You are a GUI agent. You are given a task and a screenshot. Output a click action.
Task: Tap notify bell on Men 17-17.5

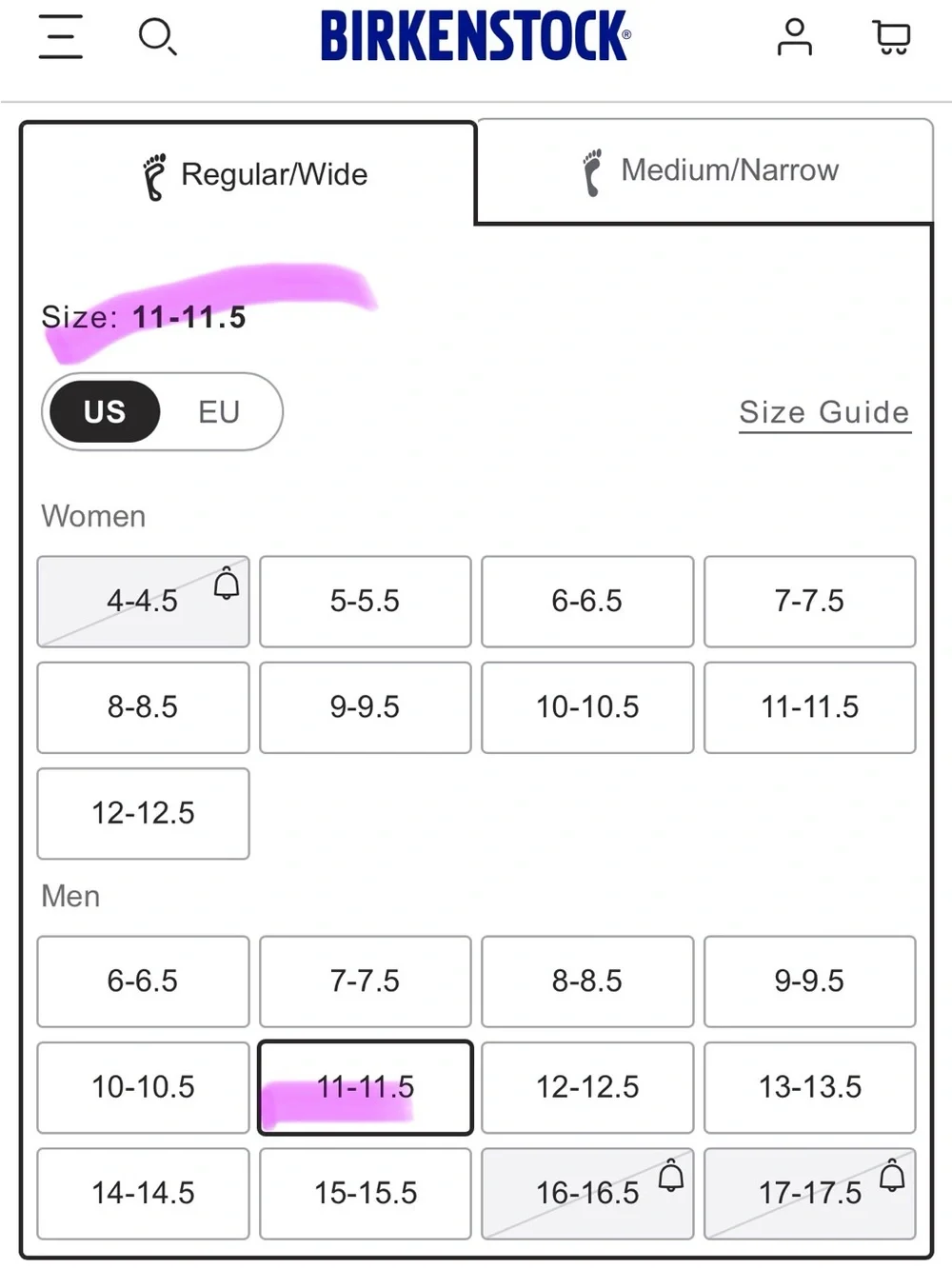[892, 1177]
